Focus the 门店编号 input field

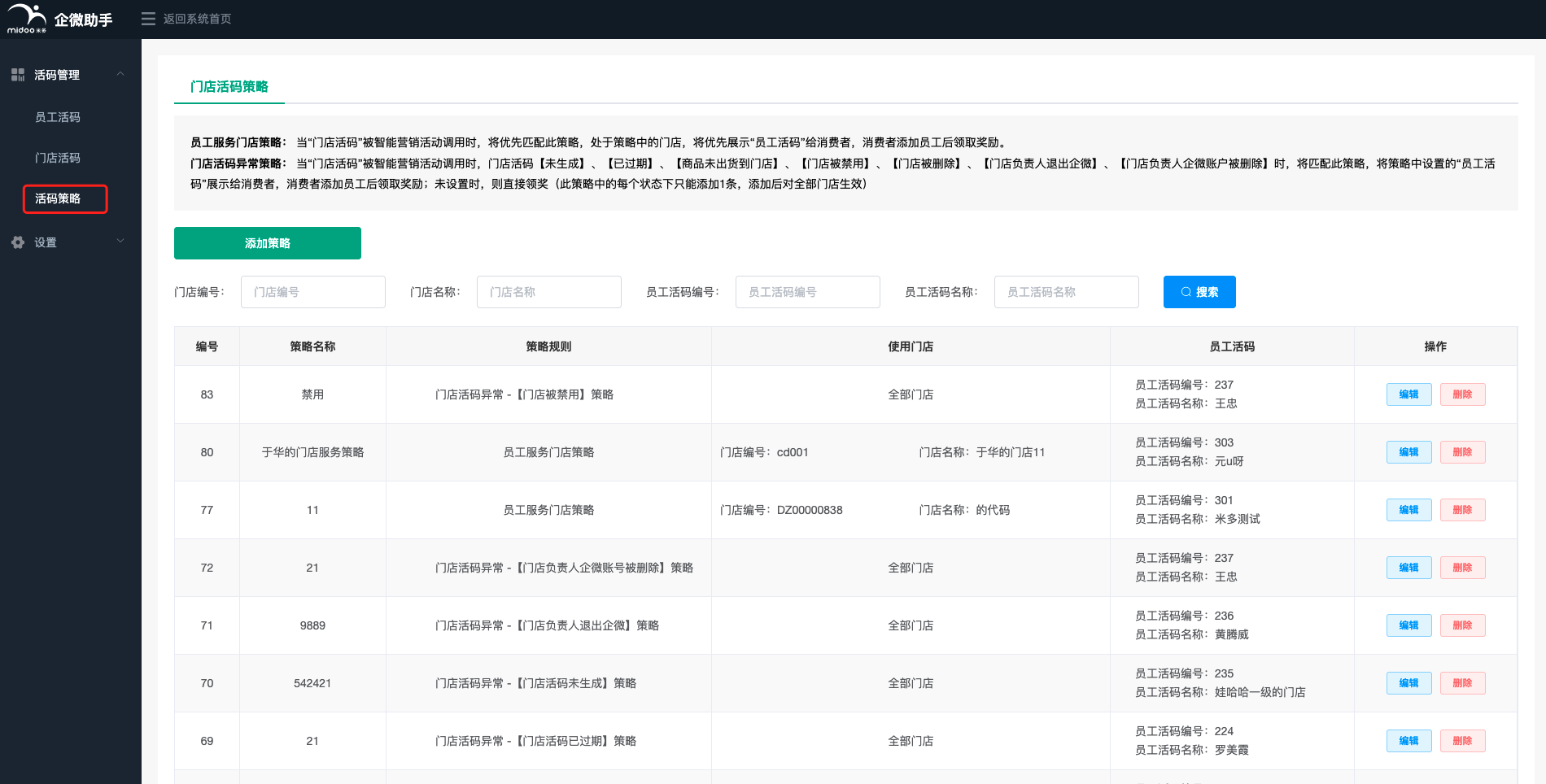coord(313,292)
